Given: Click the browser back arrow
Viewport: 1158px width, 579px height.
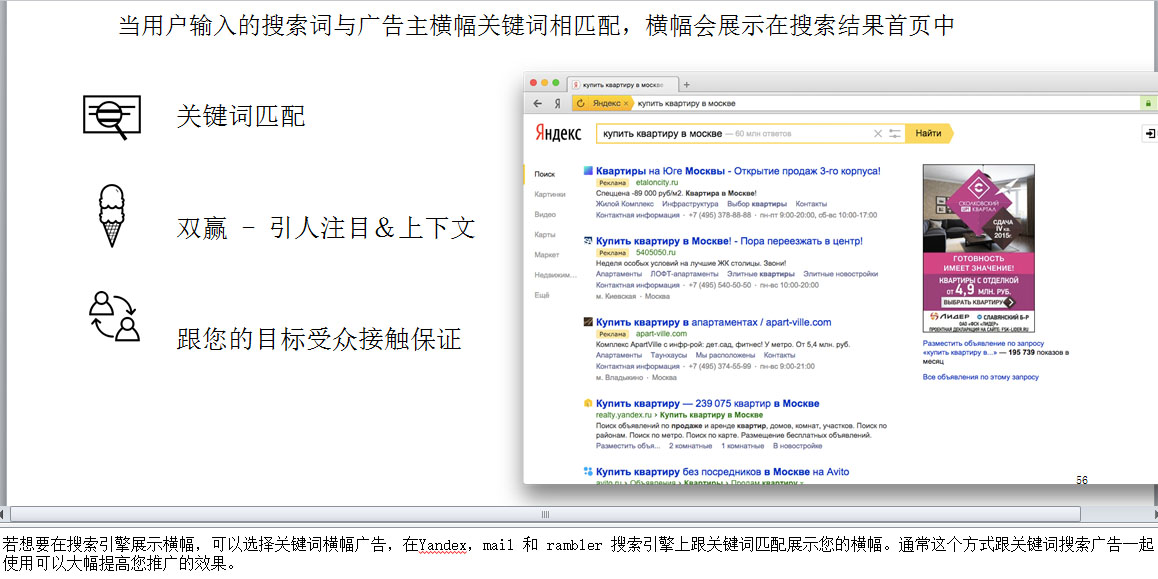Looking at the screenshot, I should pos(538,103).
